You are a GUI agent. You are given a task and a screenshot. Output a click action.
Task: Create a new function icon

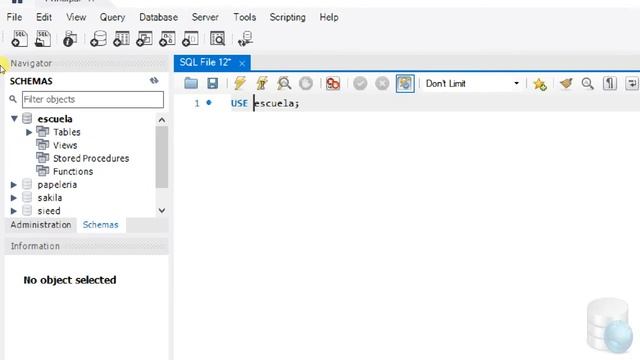(190, 39)
